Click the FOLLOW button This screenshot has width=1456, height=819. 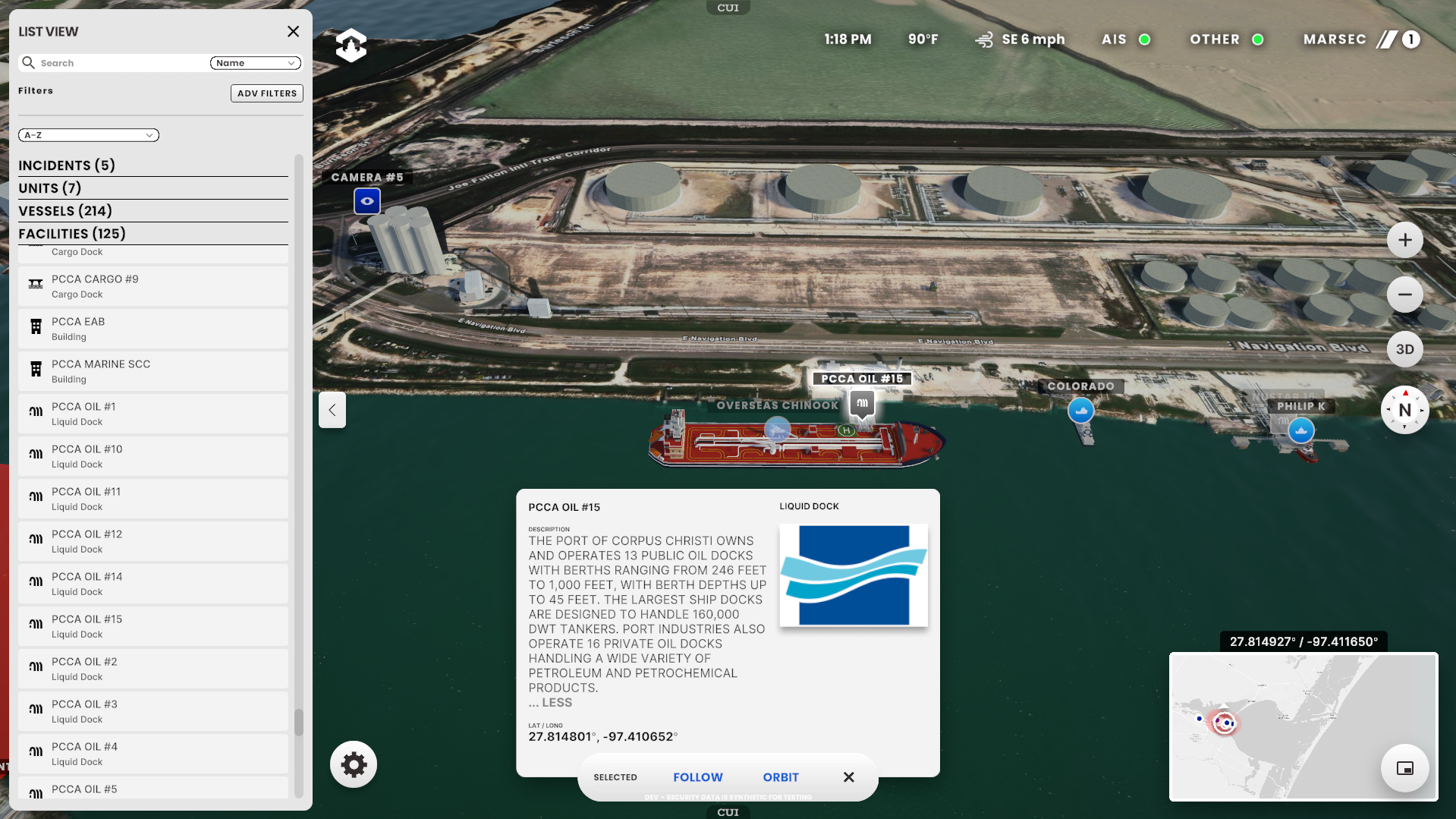(x=697, y=777)
